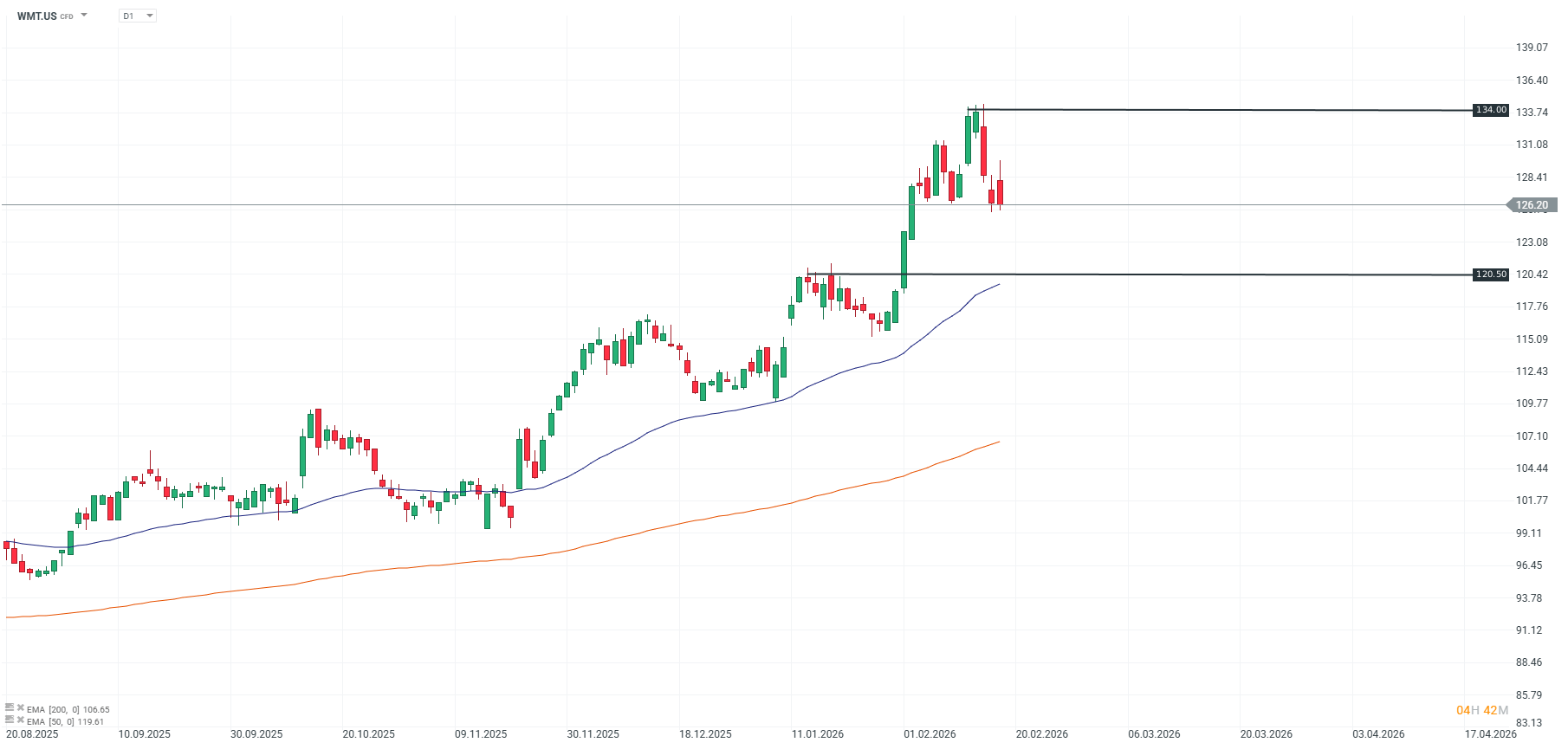Click the 20.02.2026 date on time axis
1568x749 pixels.
[x=1041, y=734]
